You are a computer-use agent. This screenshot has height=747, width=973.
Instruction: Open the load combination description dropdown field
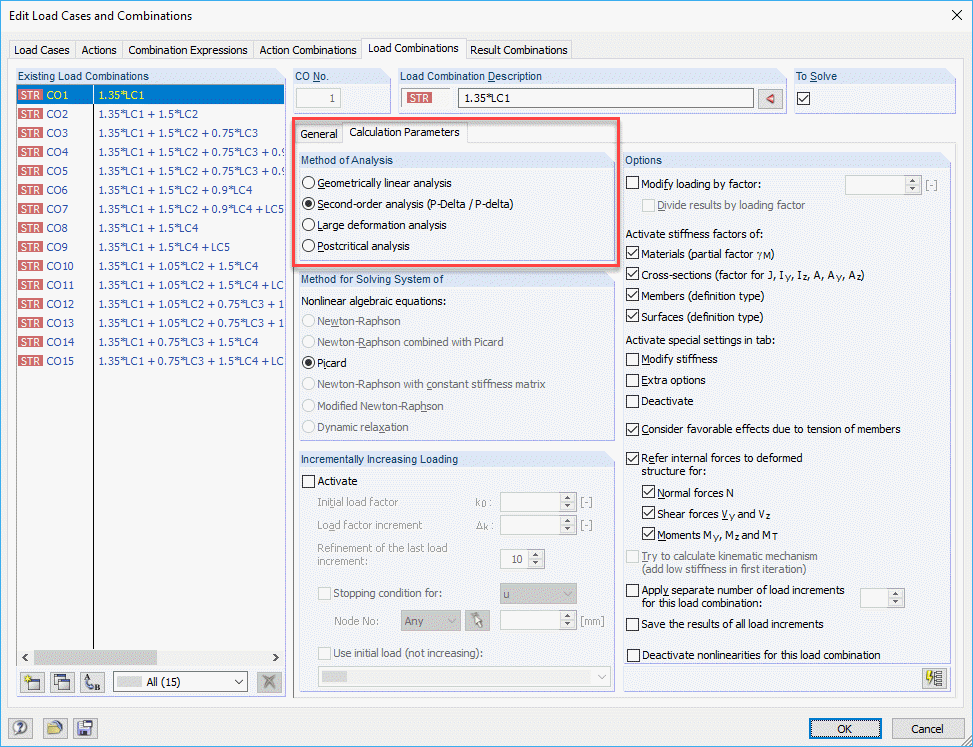(x=606, y=99)
